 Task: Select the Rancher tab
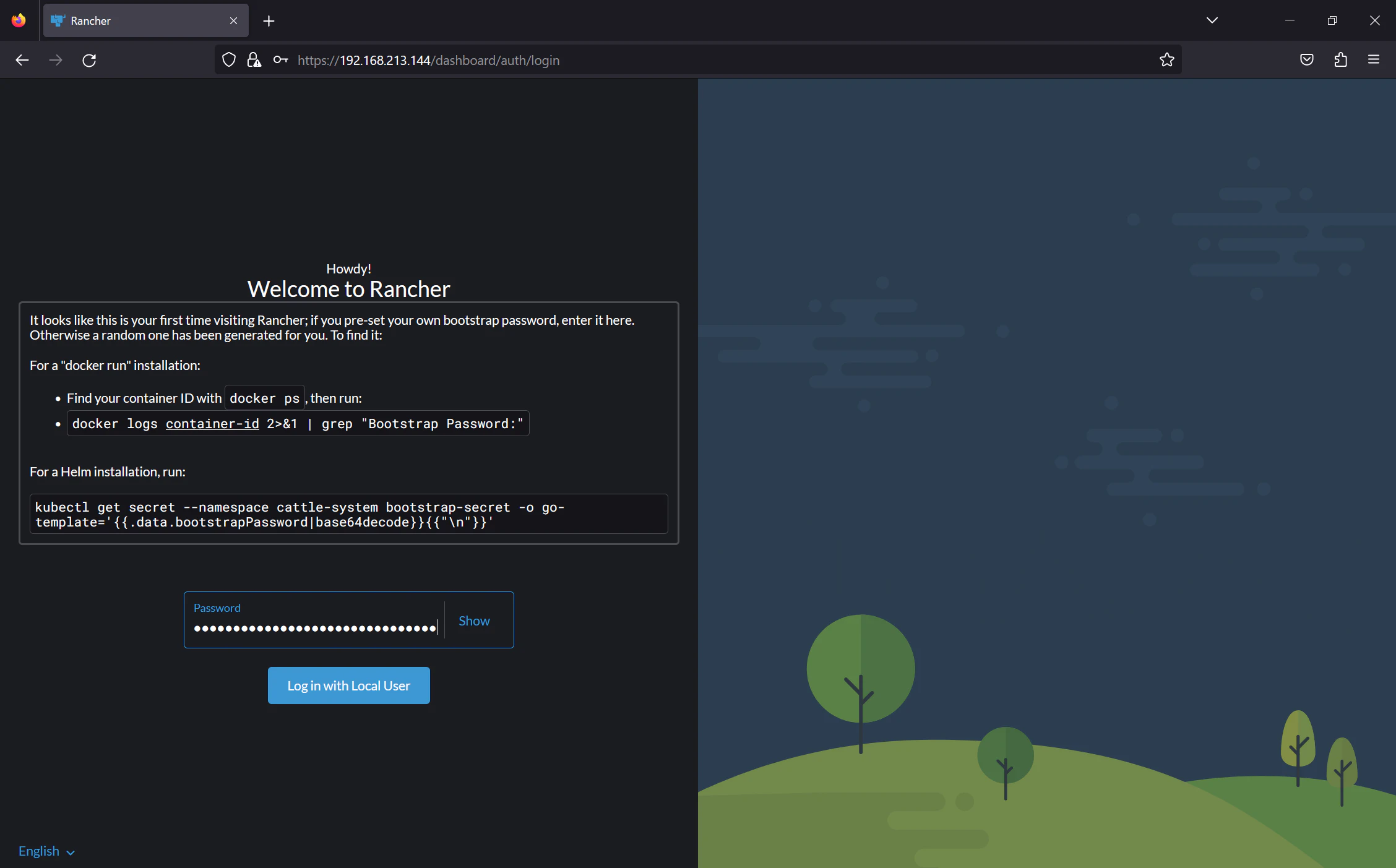pos(146,21)
